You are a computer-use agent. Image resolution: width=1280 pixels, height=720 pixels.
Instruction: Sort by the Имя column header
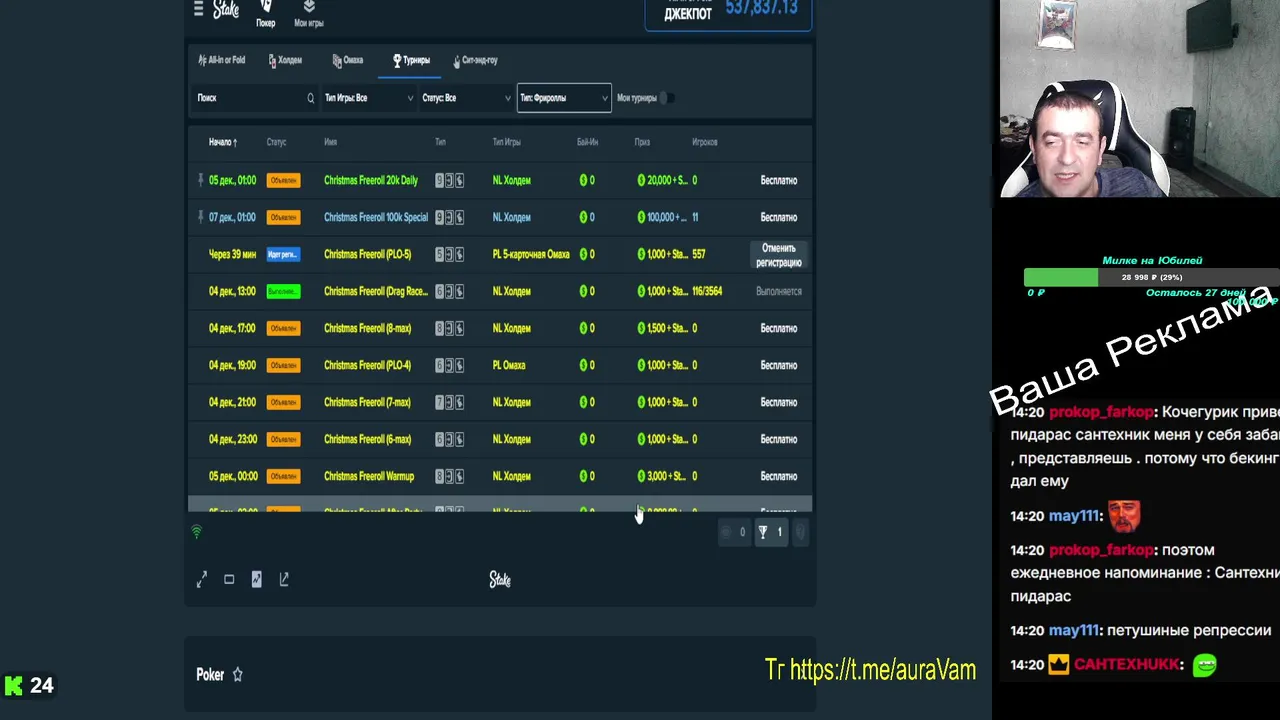click(x=330, y=142)
